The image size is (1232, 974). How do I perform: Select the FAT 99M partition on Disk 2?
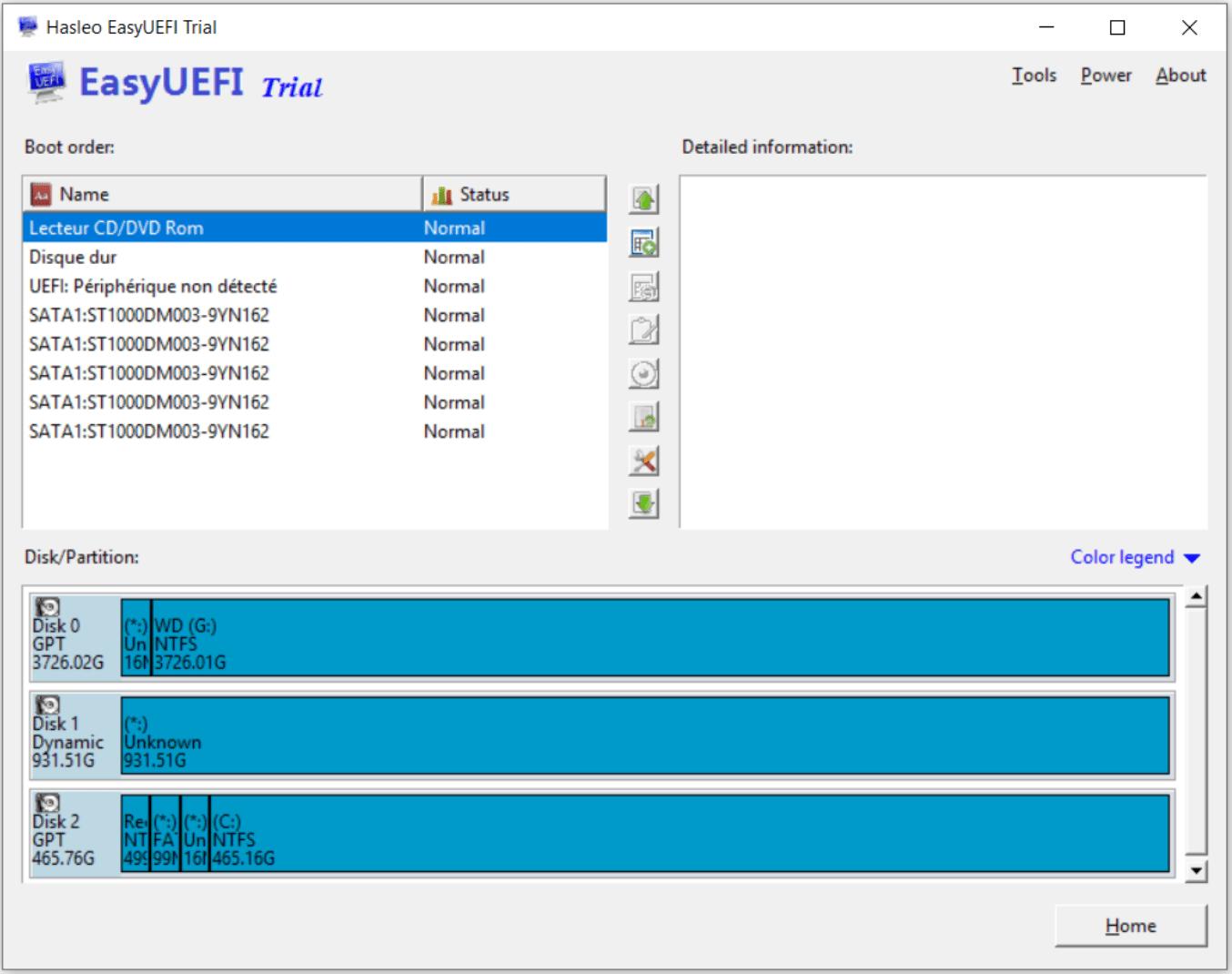[166, 833]
